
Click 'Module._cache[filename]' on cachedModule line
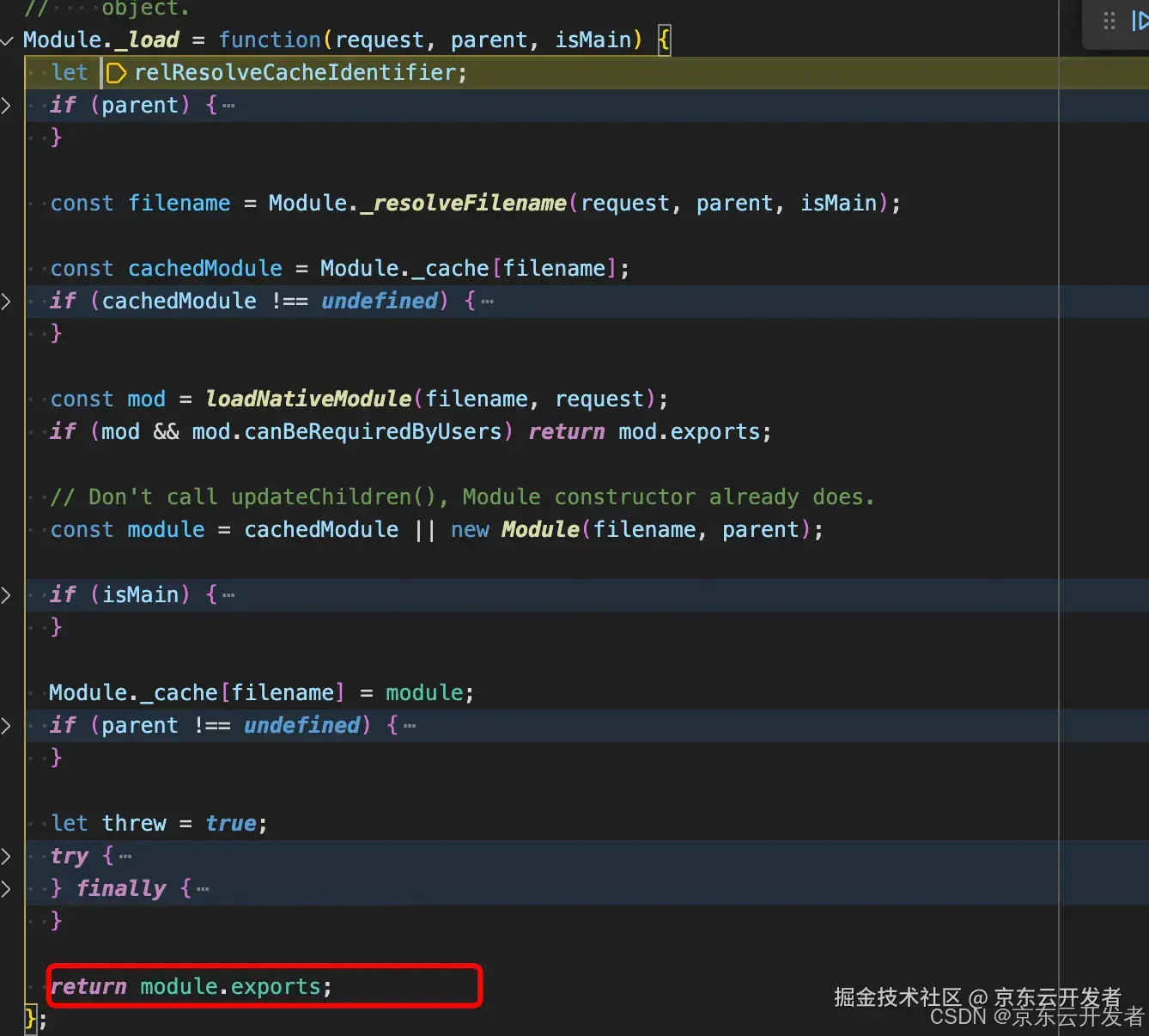click(468, 269)
